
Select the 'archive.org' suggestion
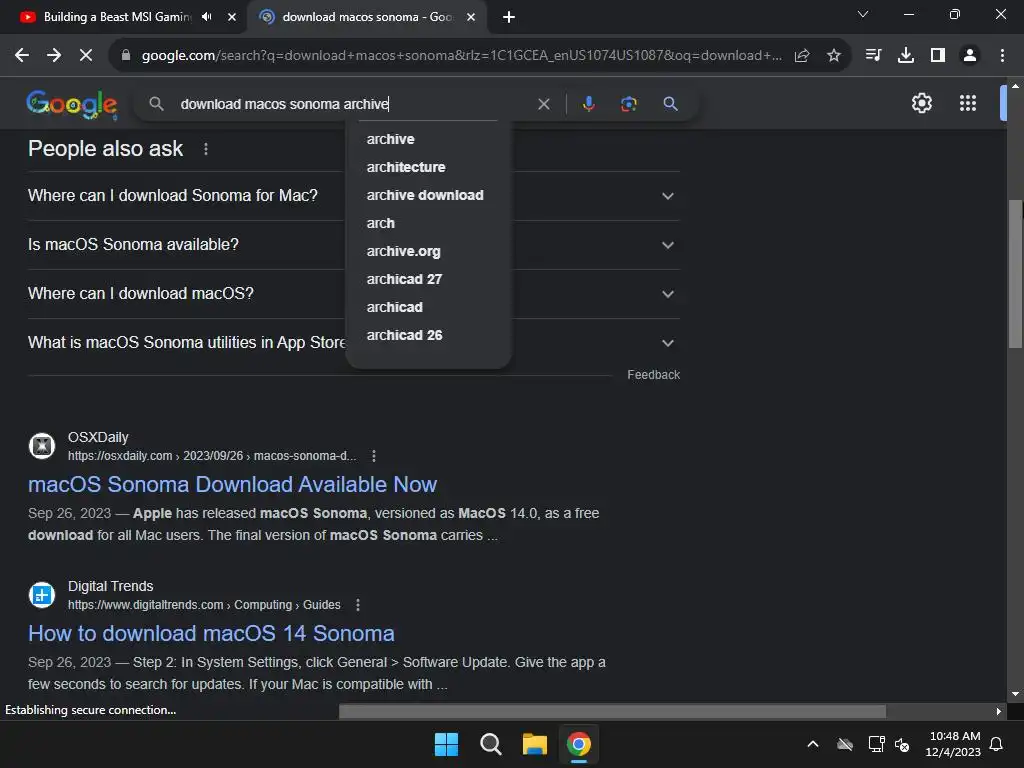(x=428, y=251)
